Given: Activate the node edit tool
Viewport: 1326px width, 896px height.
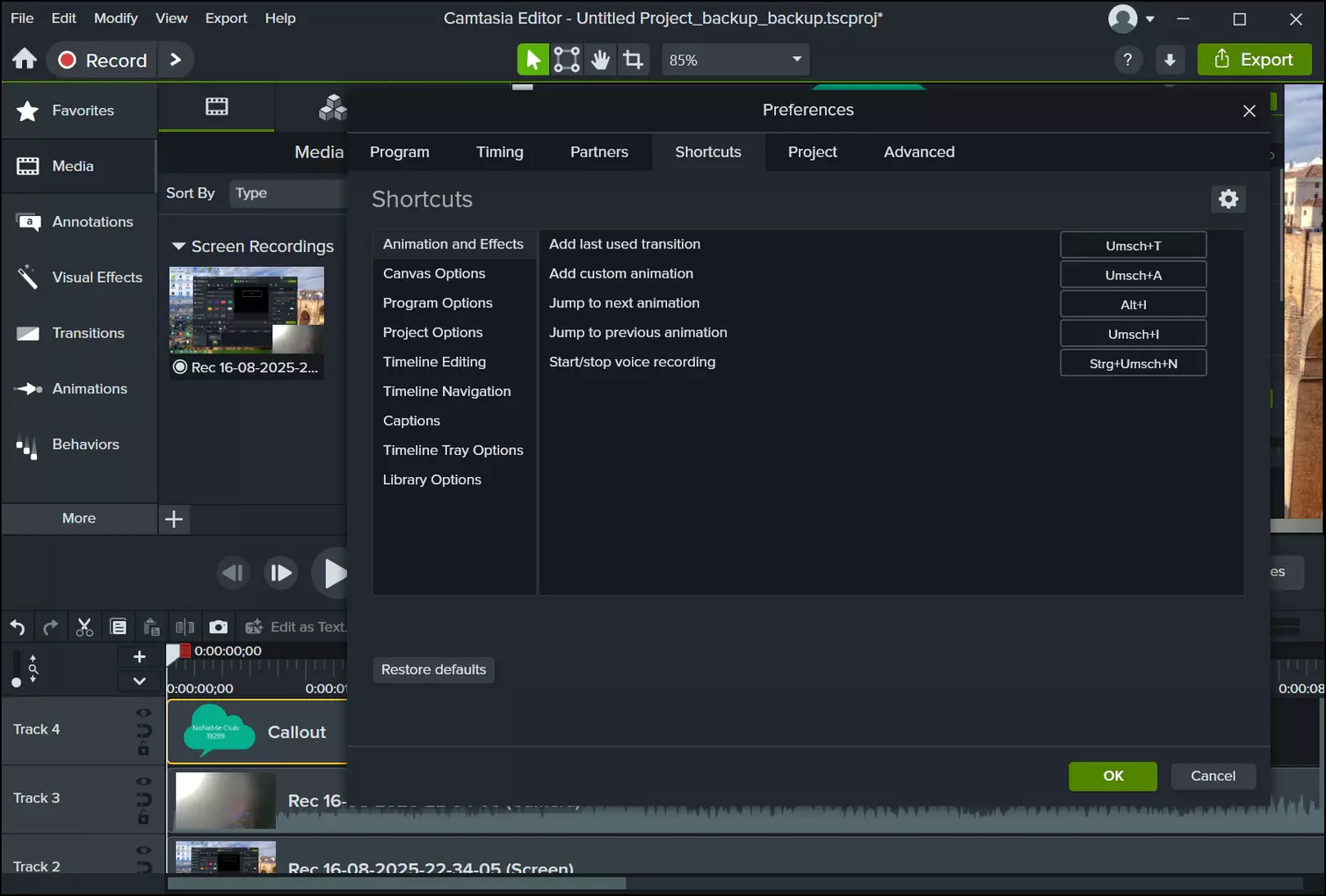Looking at the screenshot, I should [x=567, y=60].
